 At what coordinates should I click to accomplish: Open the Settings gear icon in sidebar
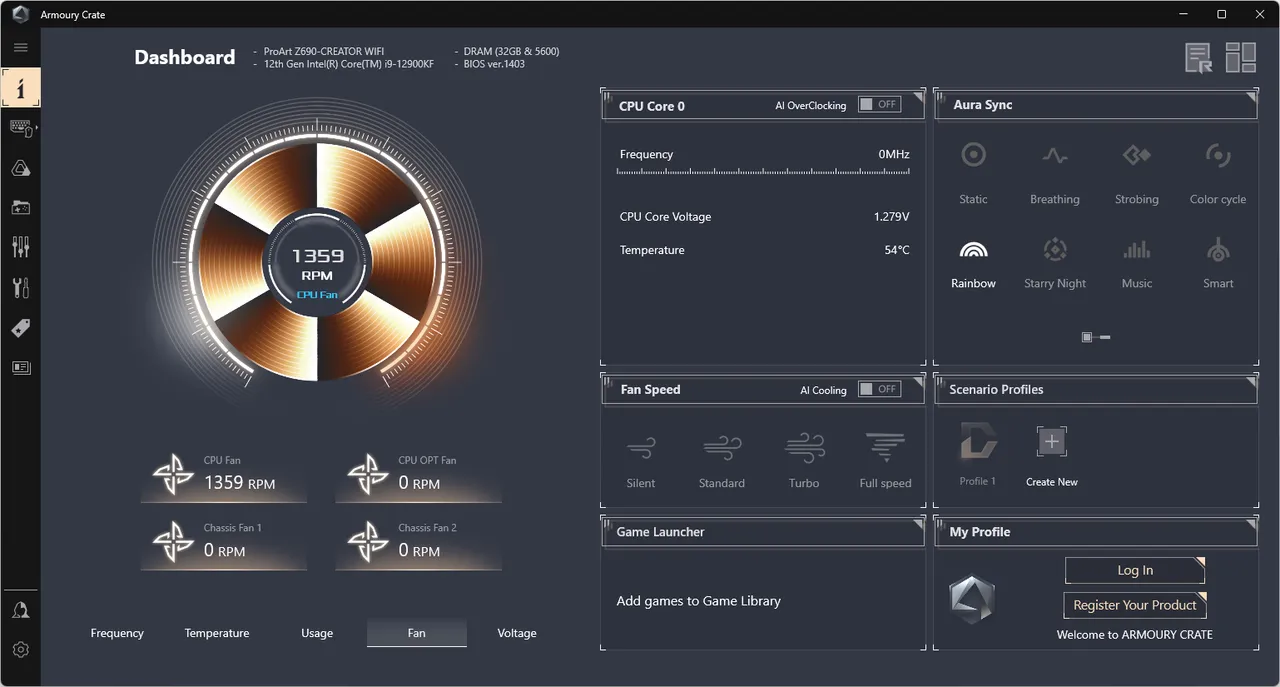pyautogui.click(x=20, y=649)
